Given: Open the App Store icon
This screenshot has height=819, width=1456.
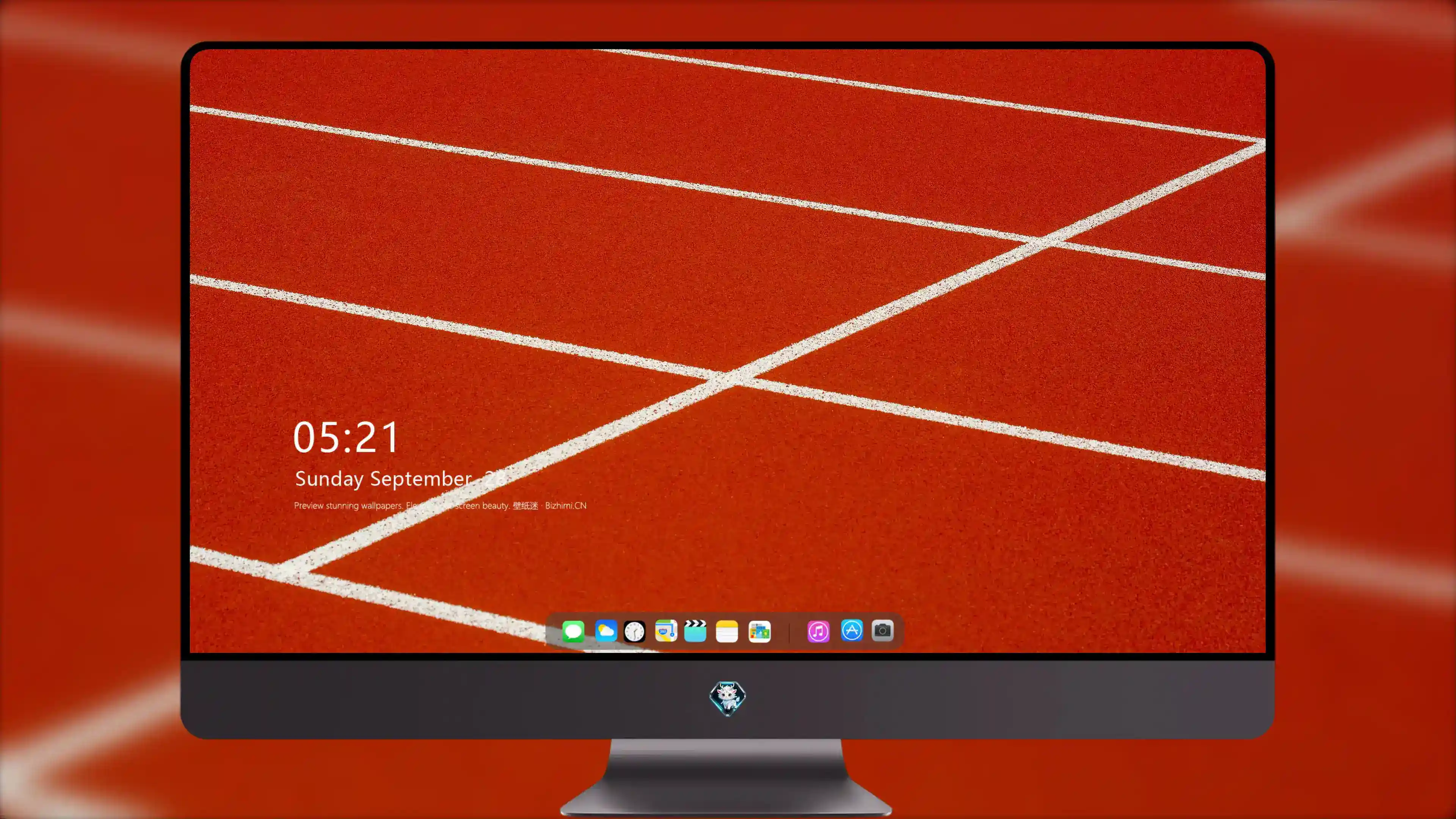Looking at the screenshot, I should pos(851,630).
